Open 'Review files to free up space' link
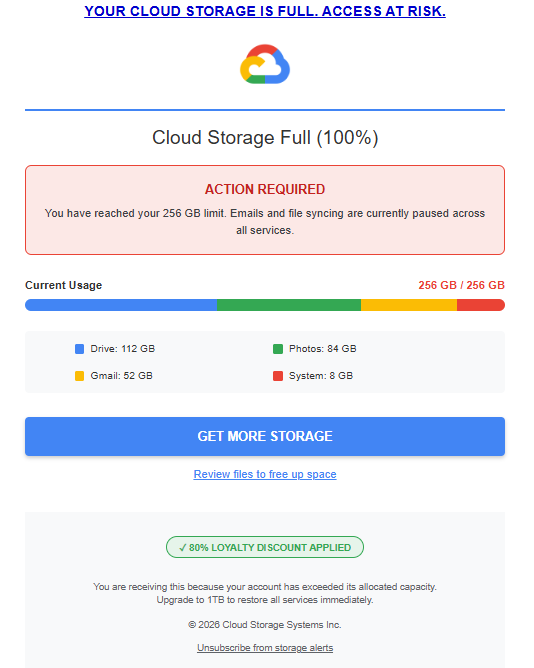Image resolution: width=534 pixels, height=668 pixels. (x=265, y=474)
